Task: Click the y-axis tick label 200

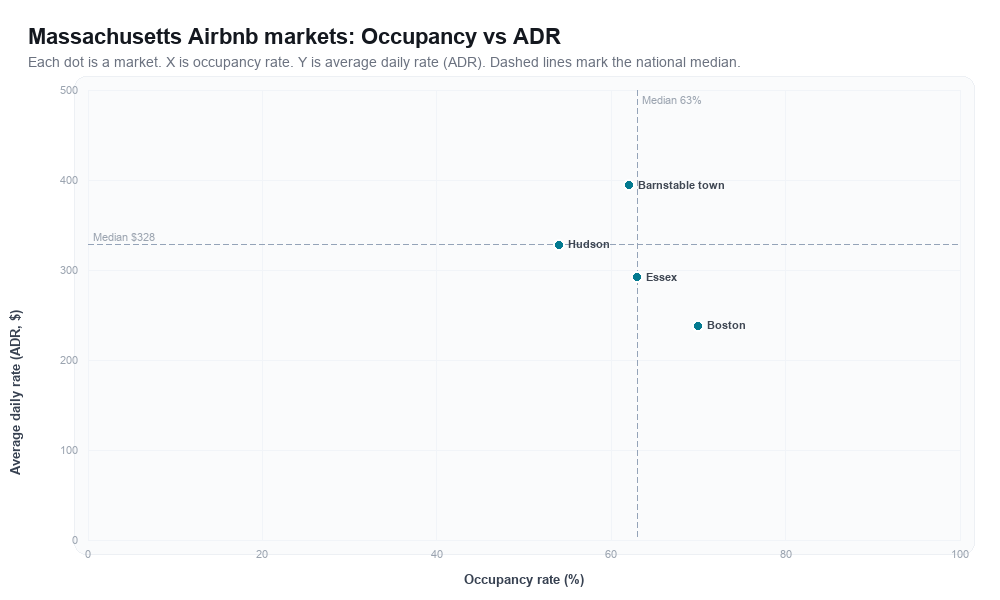Action: point(69,360)
